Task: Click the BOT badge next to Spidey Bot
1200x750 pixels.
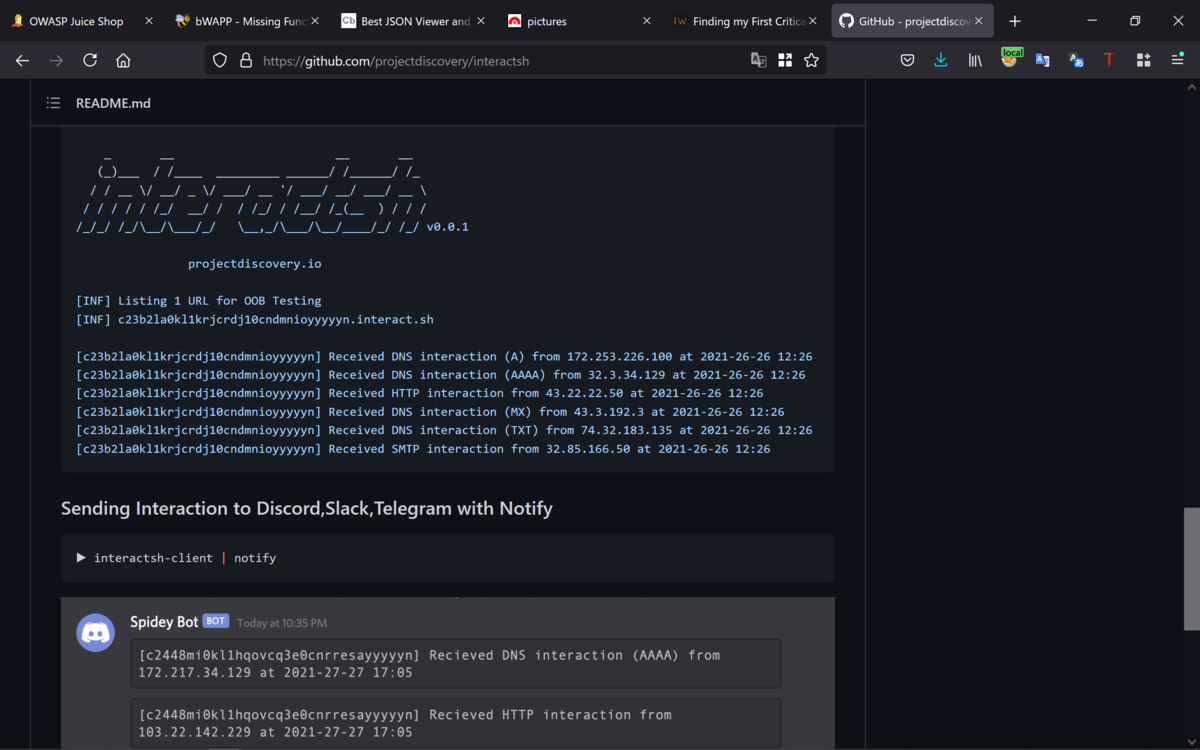Action: (216, 621)
